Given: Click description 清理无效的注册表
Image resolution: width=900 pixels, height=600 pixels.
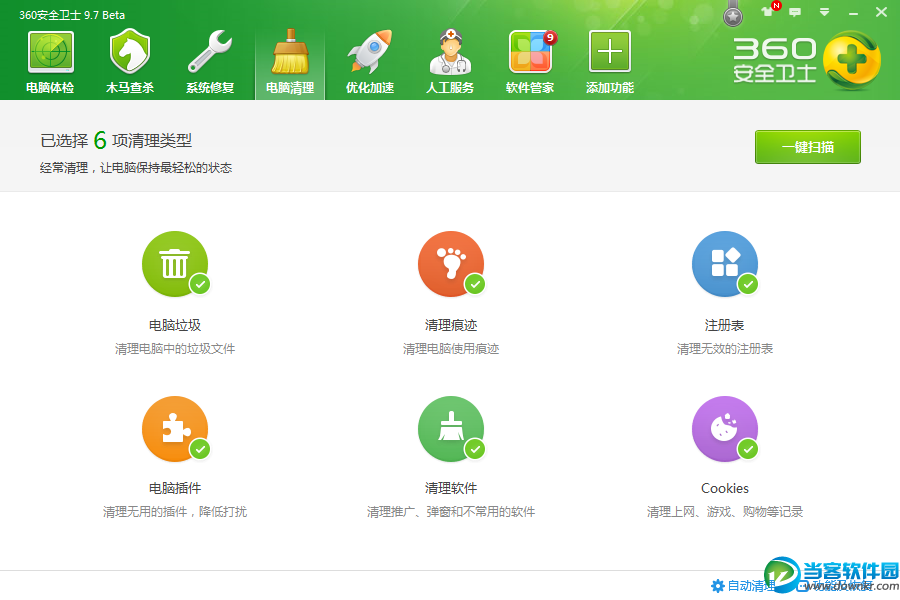Looking at the screenshot, I should 725,349.
